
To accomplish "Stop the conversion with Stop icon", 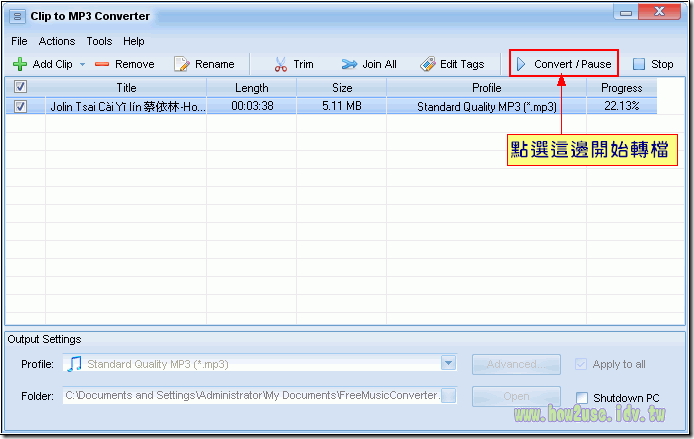I will [x=639, y=64].
